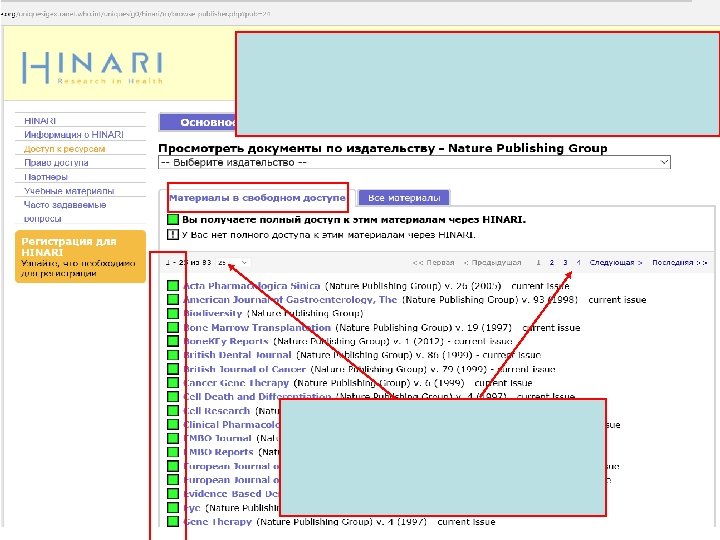Screen dimensions: 720x540
Task: Click green access icon beside Cell Research
Action: [x=173, y=411]
